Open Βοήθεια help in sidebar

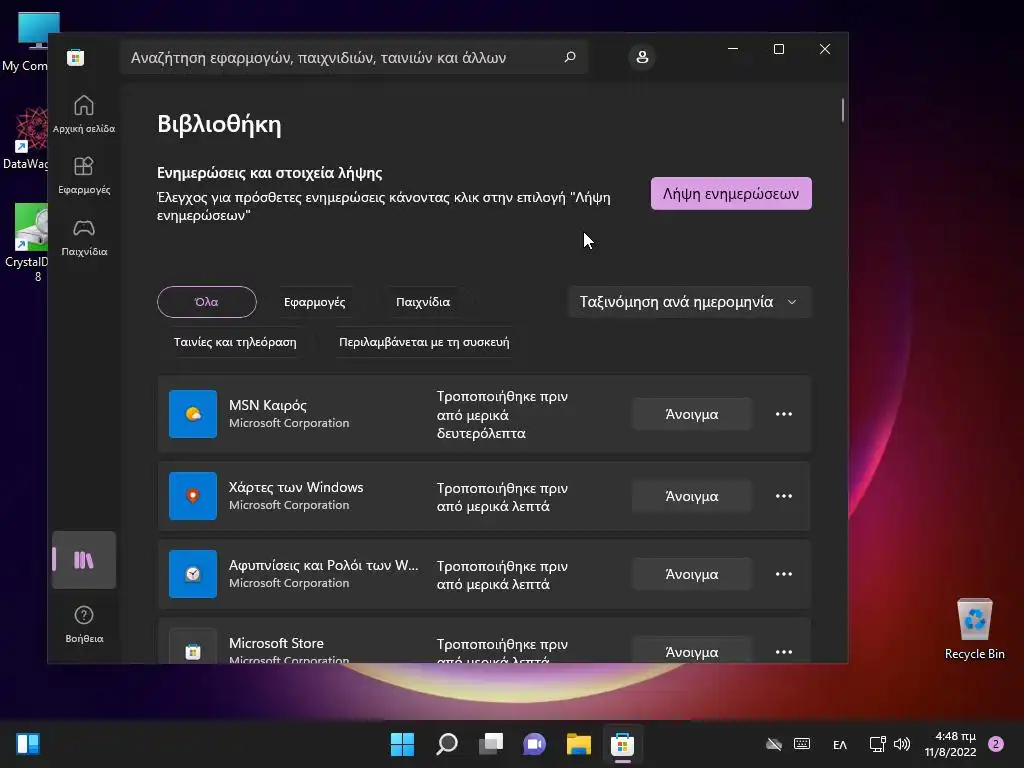[84, 624]
